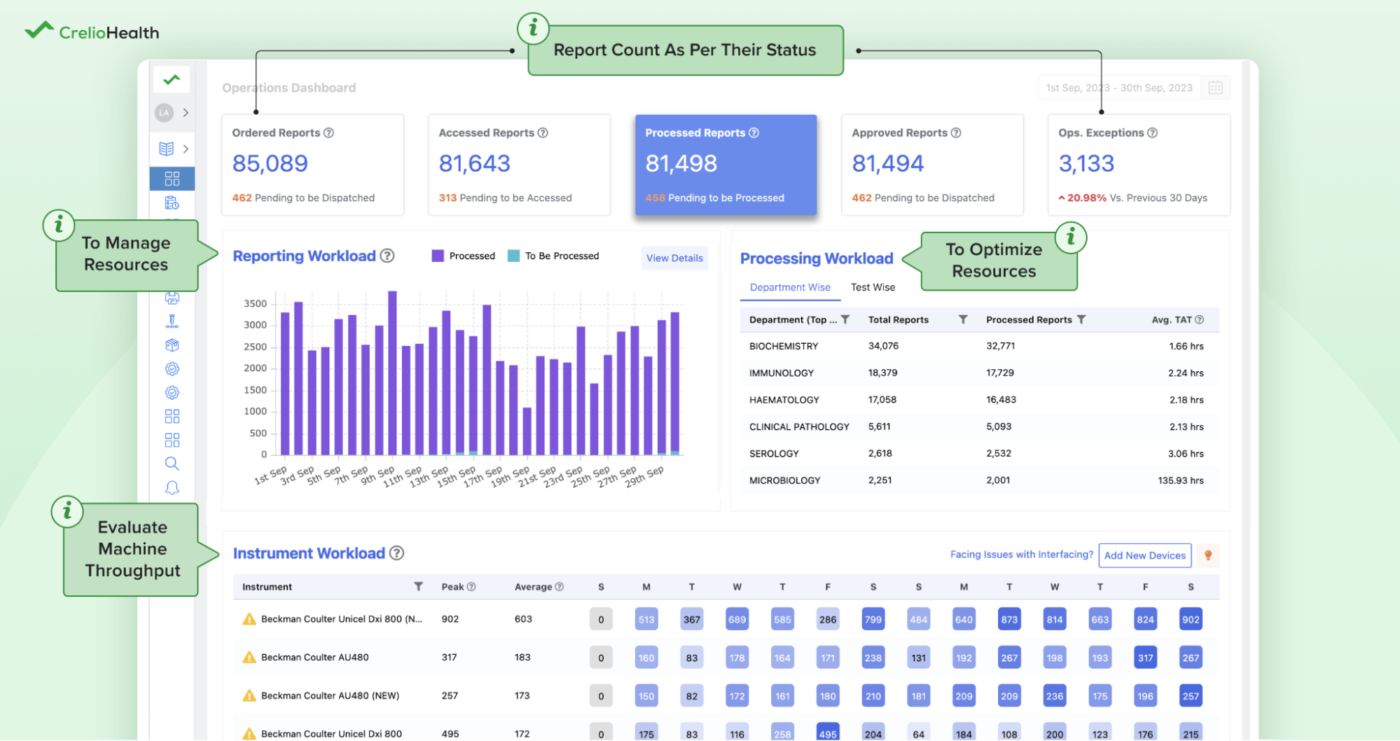Select the Ops. Exceptions card
Viewport: 1400px width, 741px height.
1139,165
